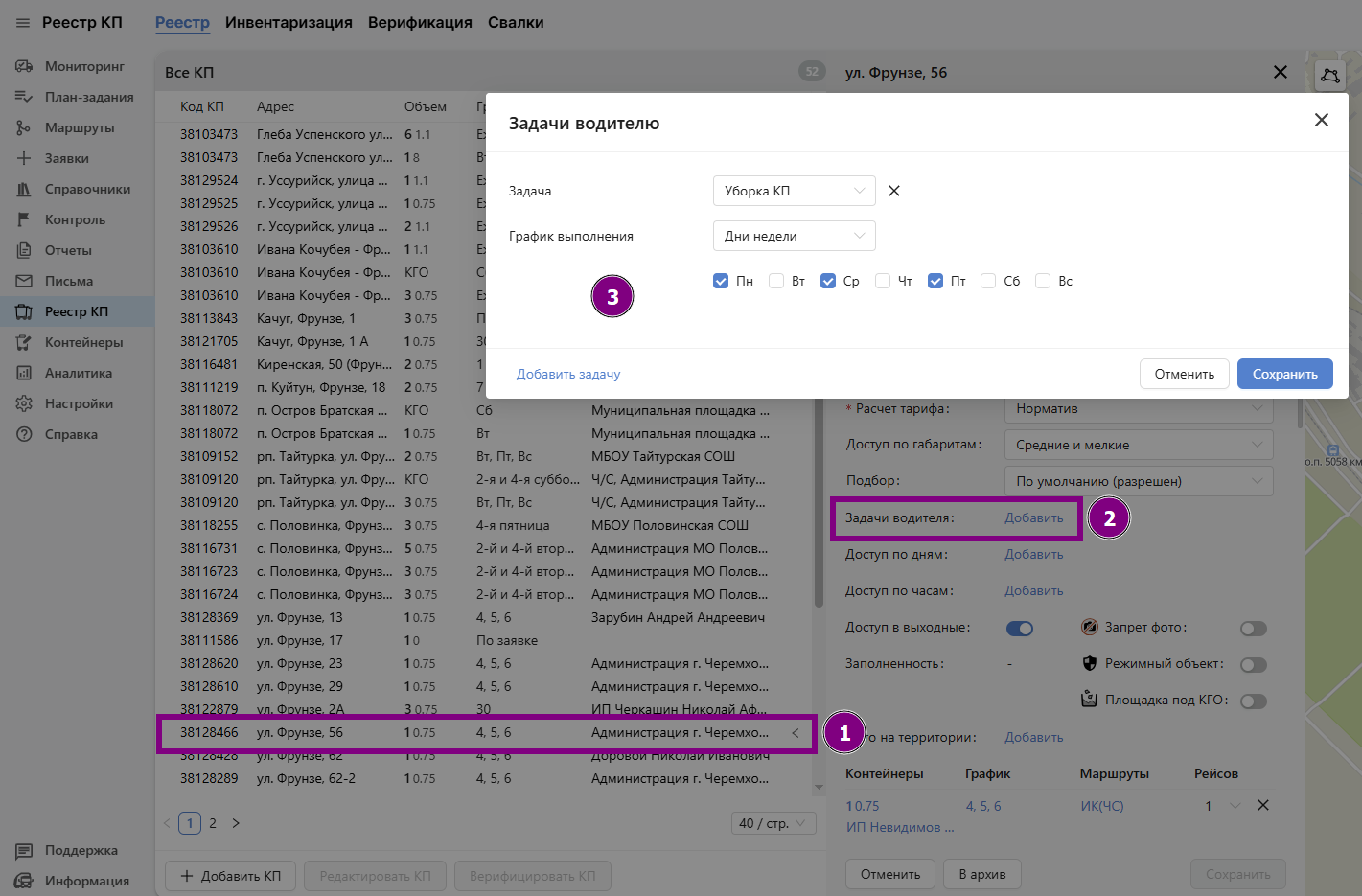This screenshot has width=1362, height=896.
Task: Click the Сохранить button in dialog
Action: click(1284, 374)
